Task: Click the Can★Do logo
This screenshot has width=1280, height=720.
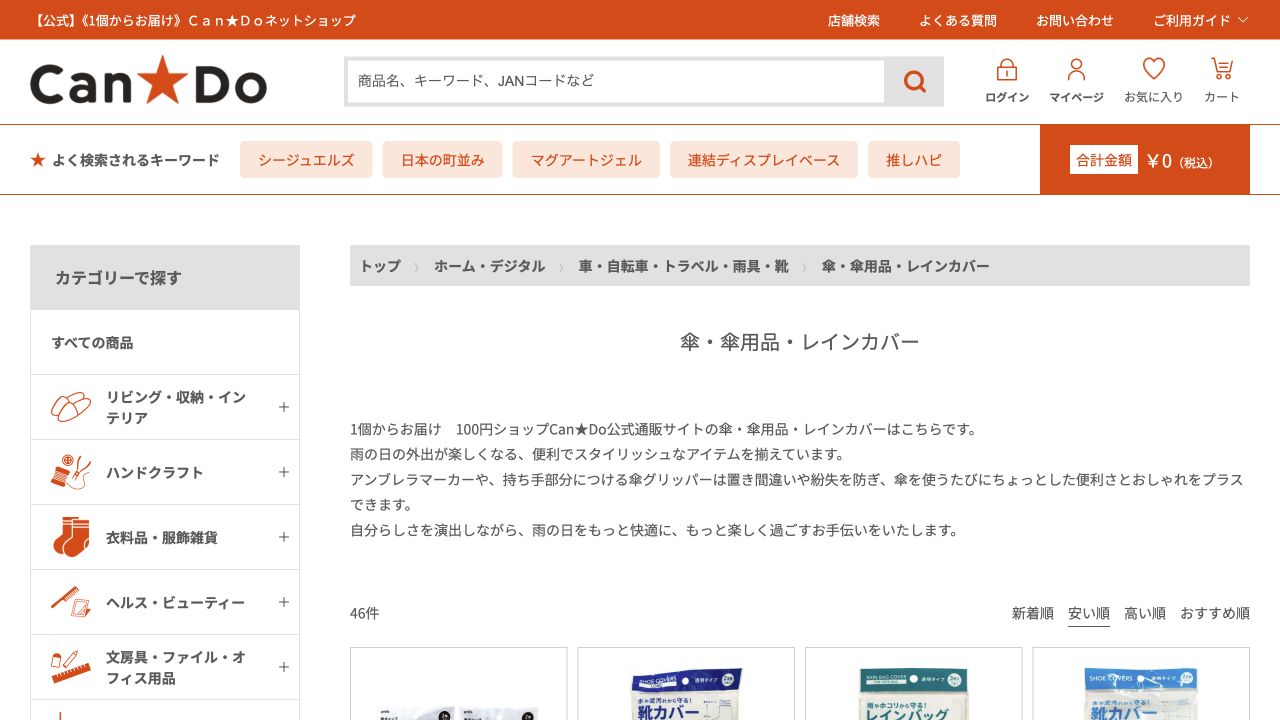Action: tap(148, 81)
